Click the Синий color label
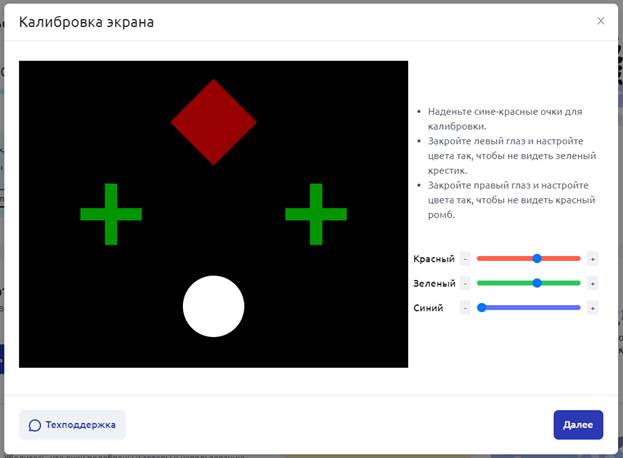Screen dimensions: 623x458 [428, 308]
